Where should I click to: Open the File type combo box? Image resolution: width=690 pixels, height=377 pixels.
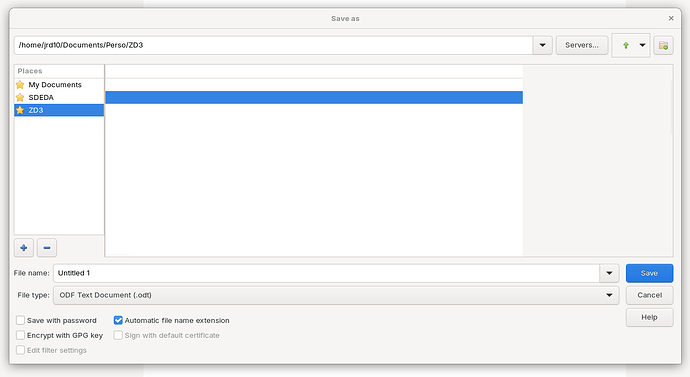click(336, 295)
